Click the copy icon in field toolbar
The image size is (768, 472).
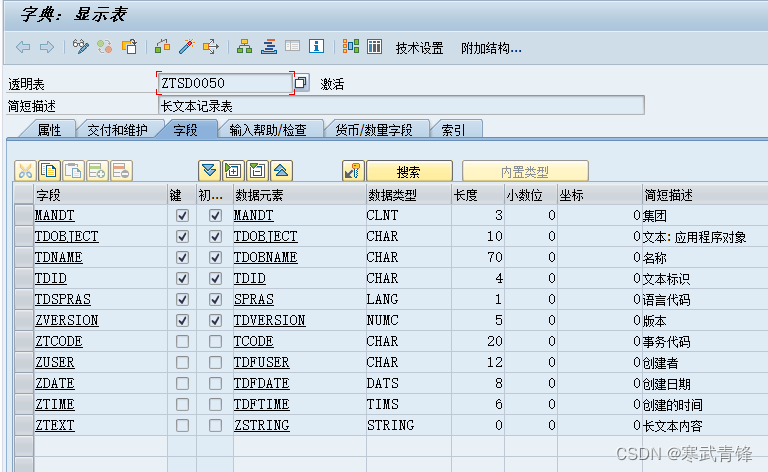coord(49,171)
